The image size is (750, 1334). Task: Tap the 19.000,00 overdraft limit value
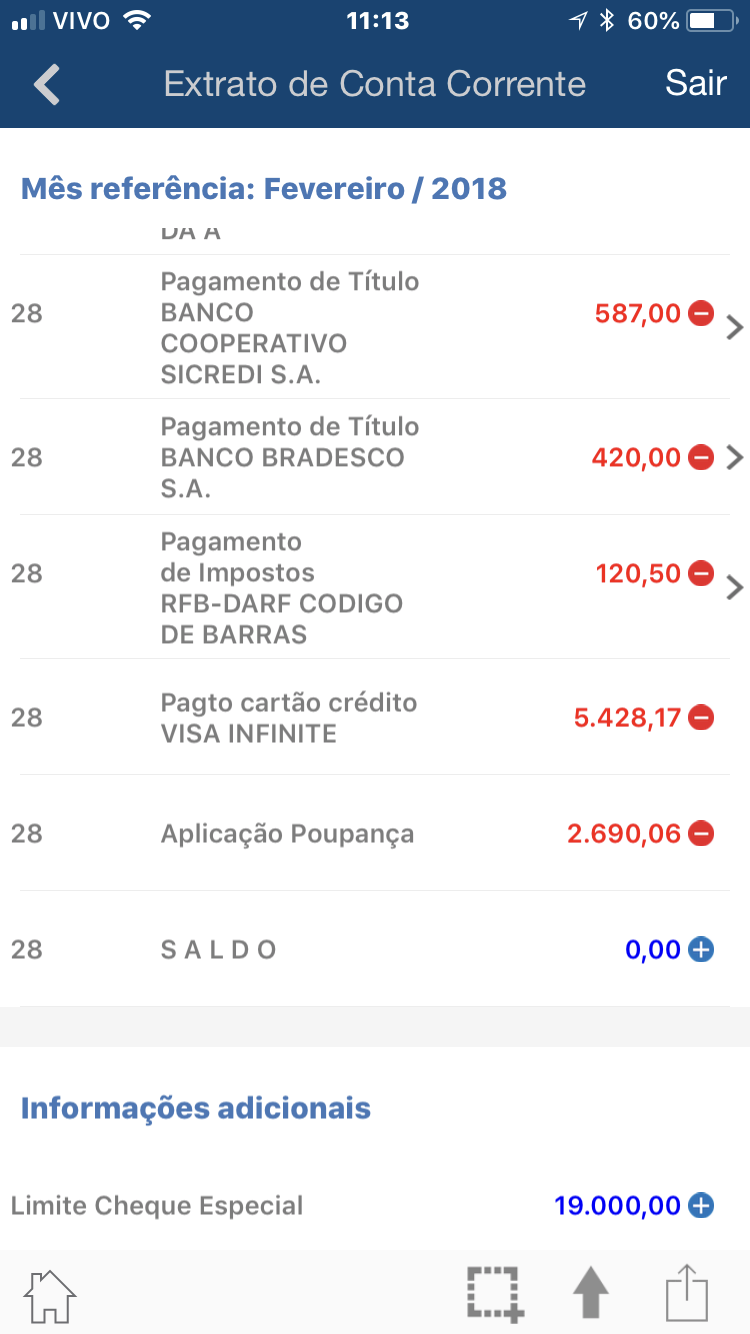(617, 1206)
